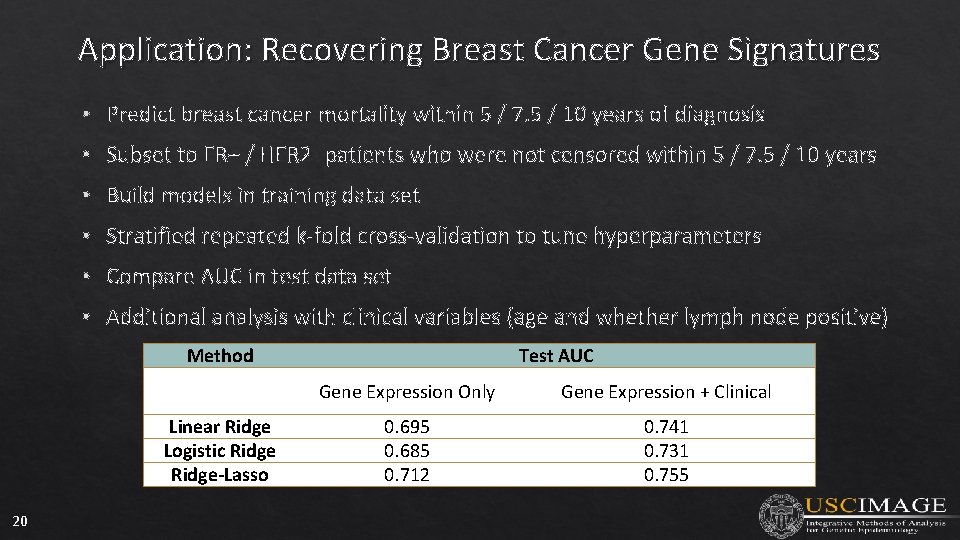This screenshot has width=960, height=540.
Task: Click the slide number 20
Action: (x=20, y=520)
